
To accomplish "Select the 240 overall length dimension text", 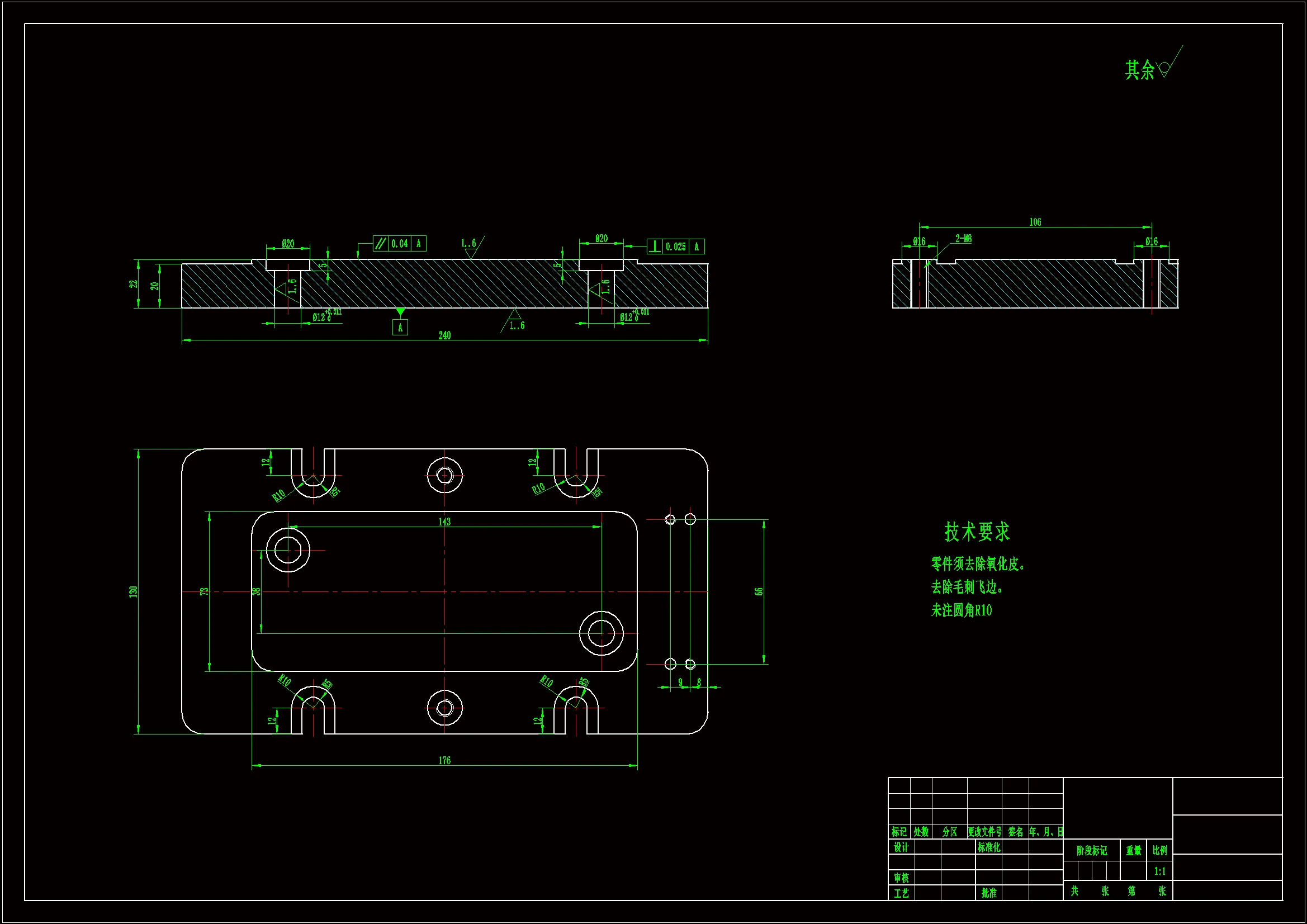I will tap(444, 335).
